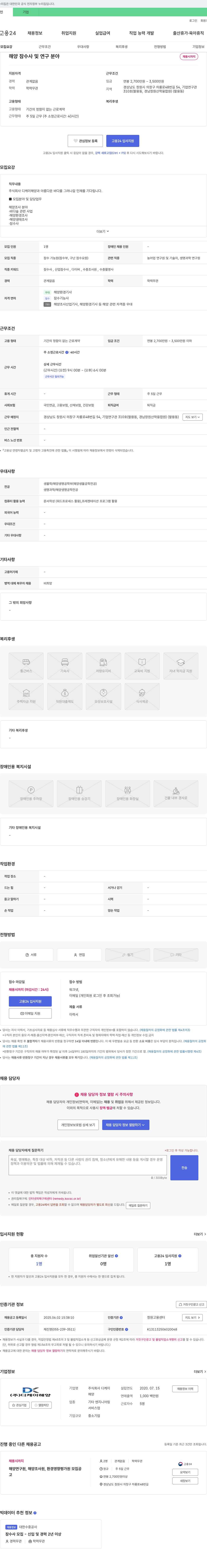The image size is (207, 1568).
Task: Click the 장애인용 주차장 facility icon
Action: [x=31, y=794]
